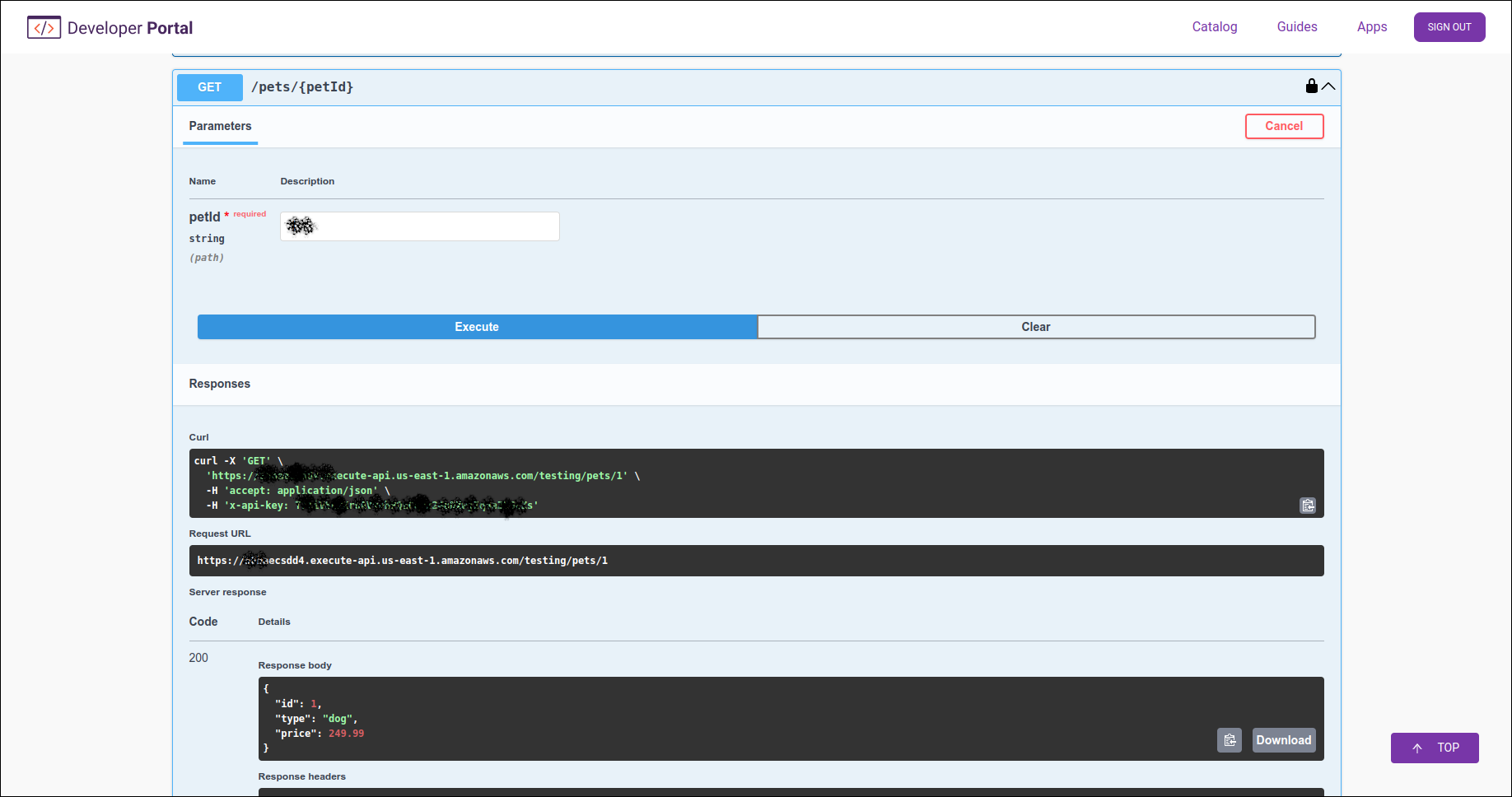Execute the GET pets request
Viewport: 1512px width, 797px height.
pos(477,327)
